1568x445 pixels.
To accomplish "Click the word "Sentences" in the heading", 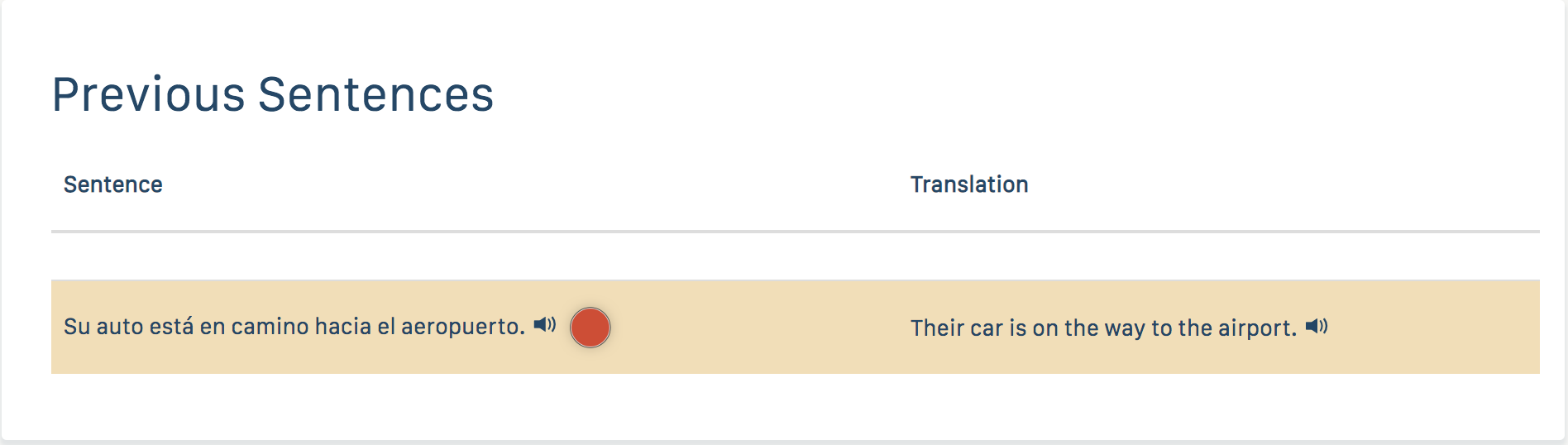I will point(376,94).
